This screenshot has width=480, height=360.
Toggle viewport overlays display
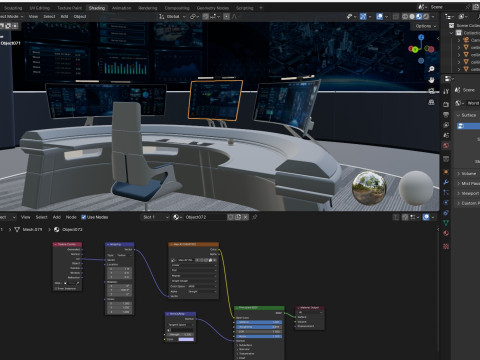(379, 16)
